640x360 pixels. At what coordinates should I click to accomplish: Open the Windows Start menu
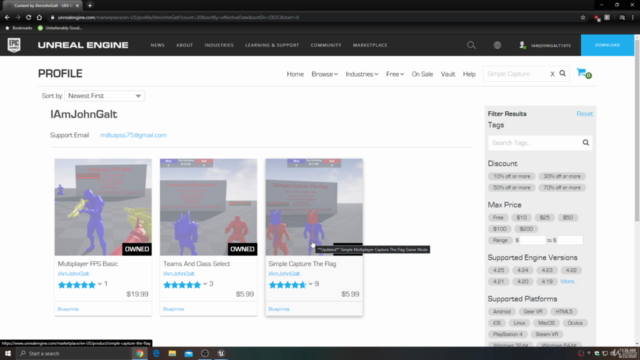(x=8, y=353)
